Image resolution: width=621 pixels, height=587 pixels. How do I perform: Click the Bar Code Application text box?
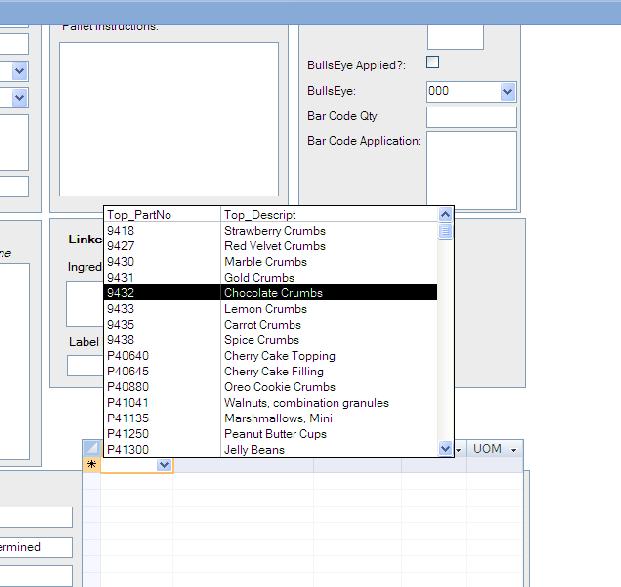pos(471,170)
